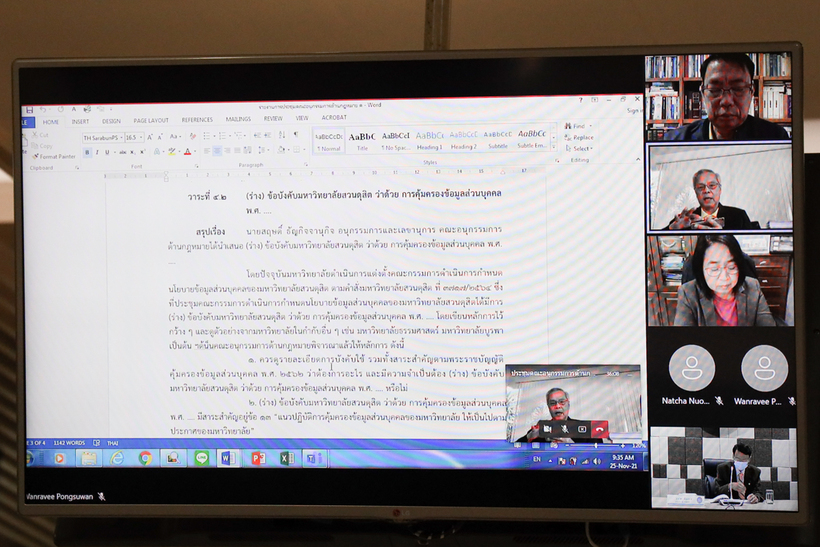This screenshot has width=820, height=547.
Task: Apply Text Effects outline A icon
Action: click(x=157, y=152)
